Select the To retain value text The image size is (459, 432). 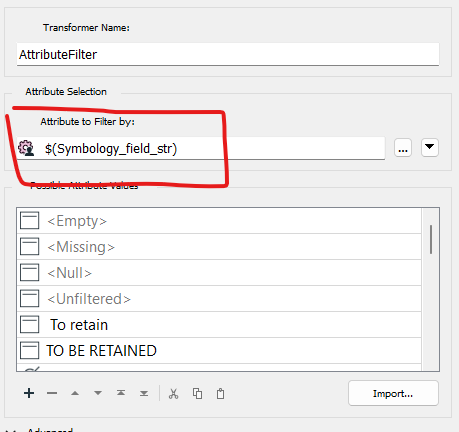(79, 325)
